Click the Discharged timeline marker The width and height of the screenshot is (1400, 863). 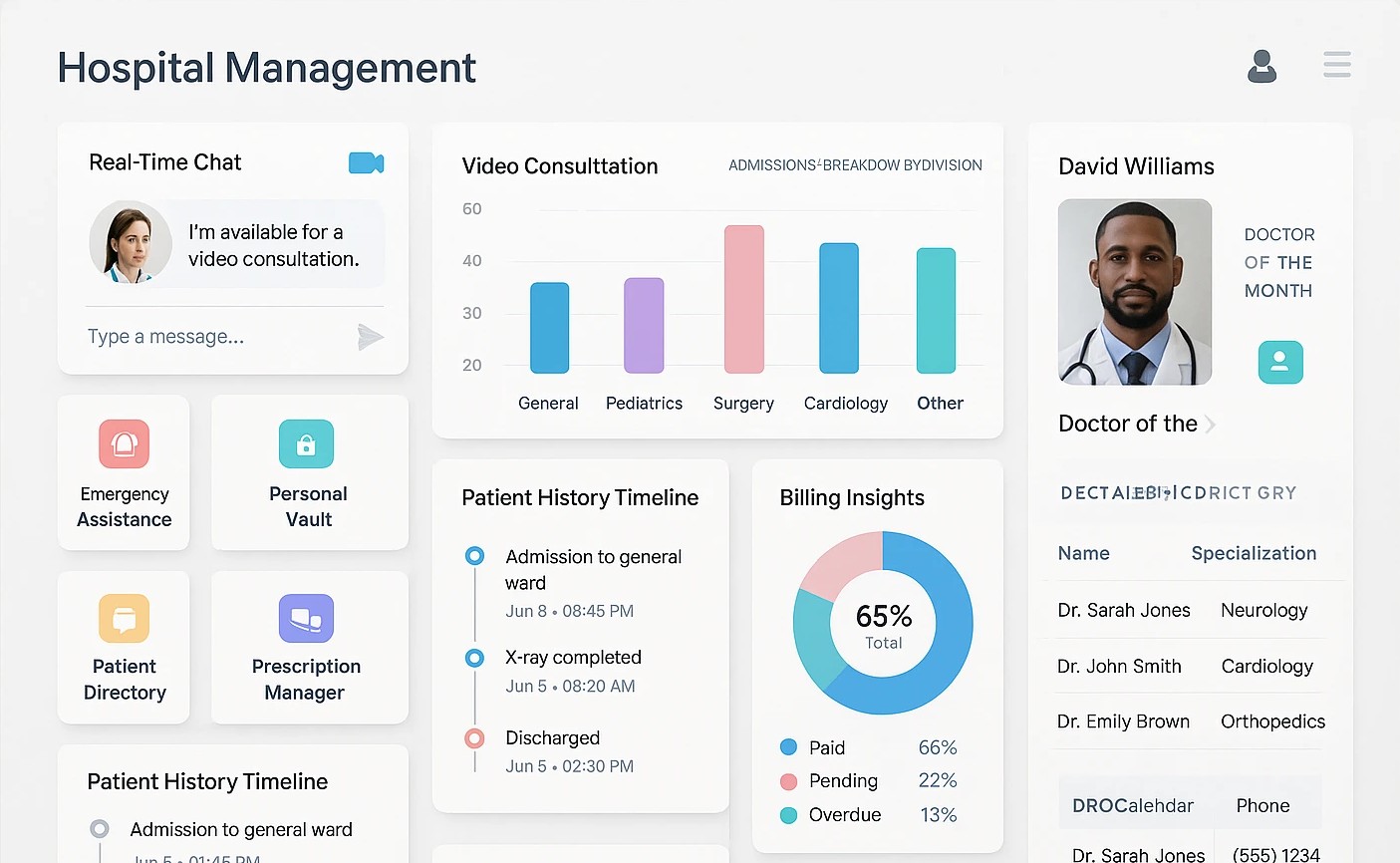pyautogui.click(x=475, y=738)
